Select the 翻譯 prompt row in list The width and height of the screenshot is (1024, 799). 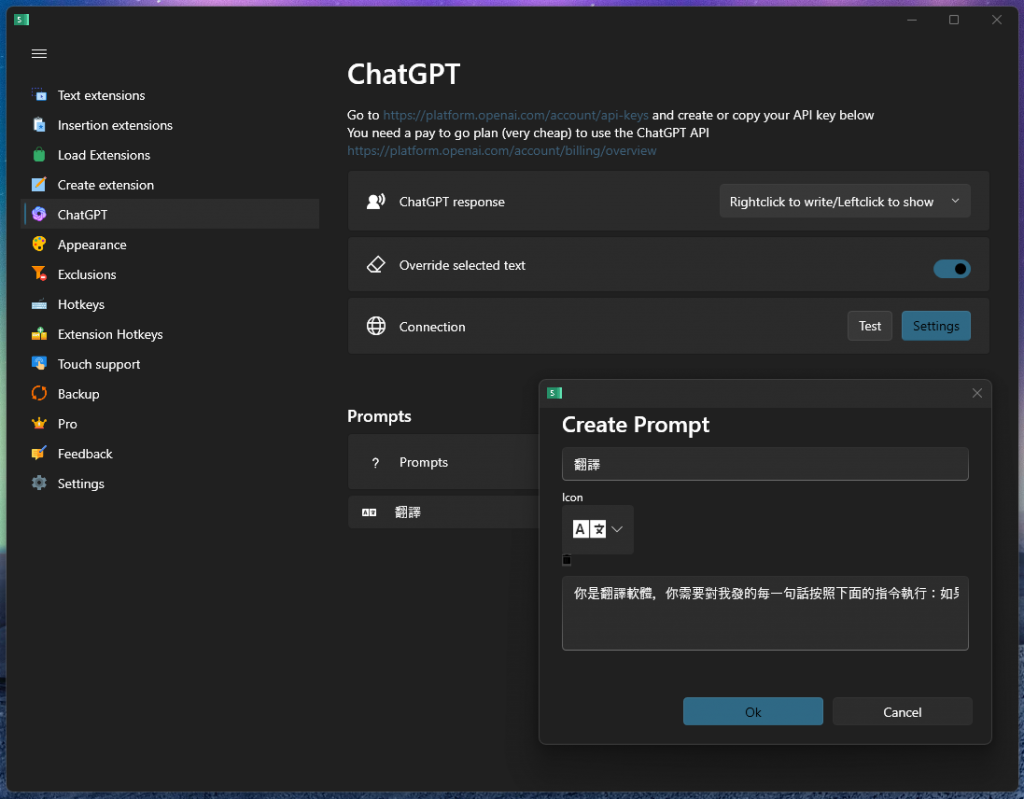click(x=443, y=512)
